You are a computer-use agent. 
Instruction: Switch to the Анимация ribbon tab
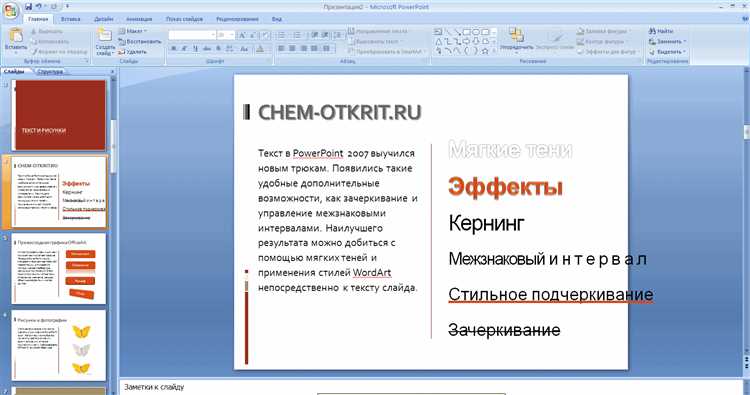[139, 19]
